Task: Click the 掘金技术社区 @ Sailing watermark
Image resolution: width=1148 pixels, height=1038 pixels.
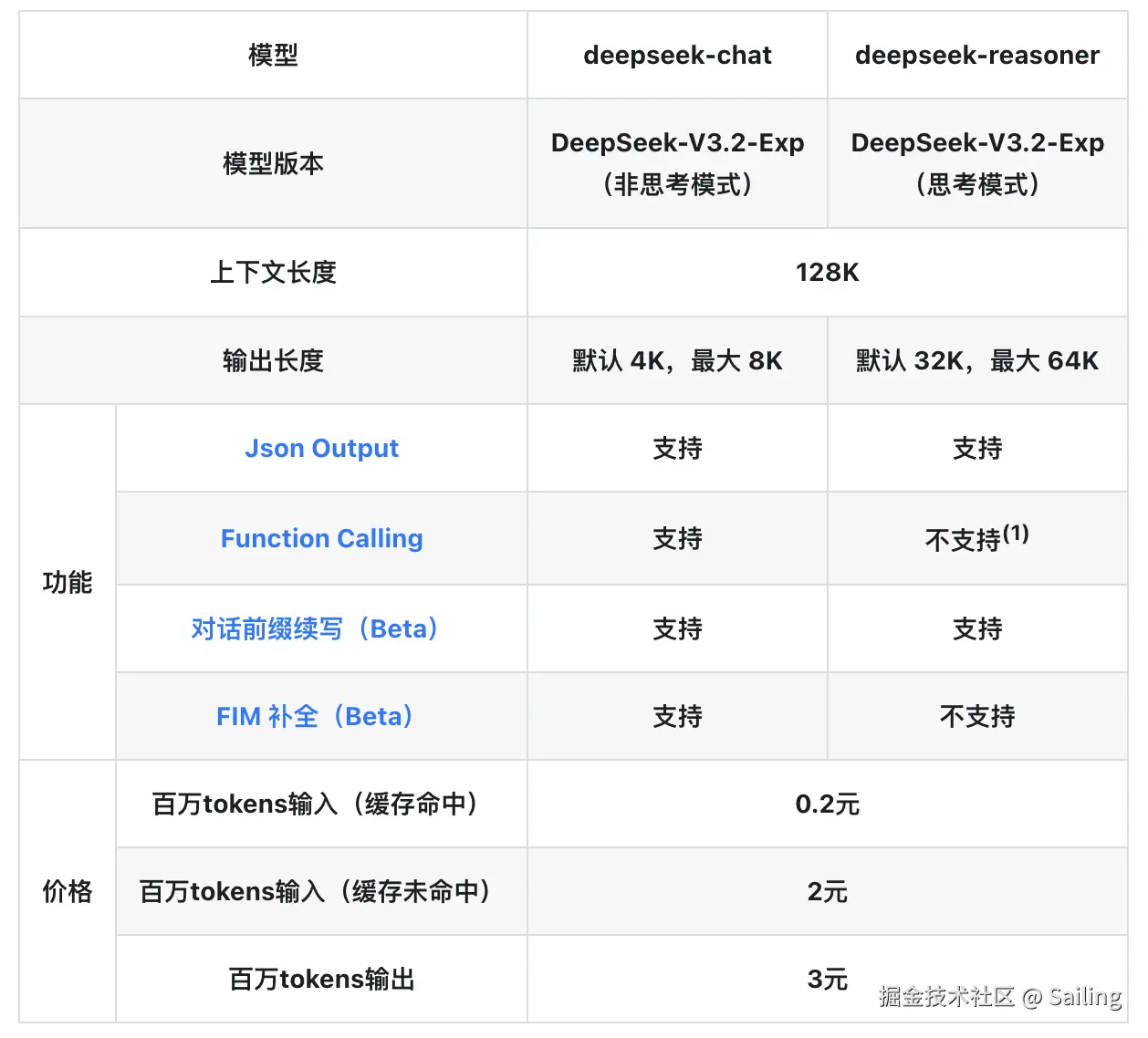Action: tap(999, 996)
